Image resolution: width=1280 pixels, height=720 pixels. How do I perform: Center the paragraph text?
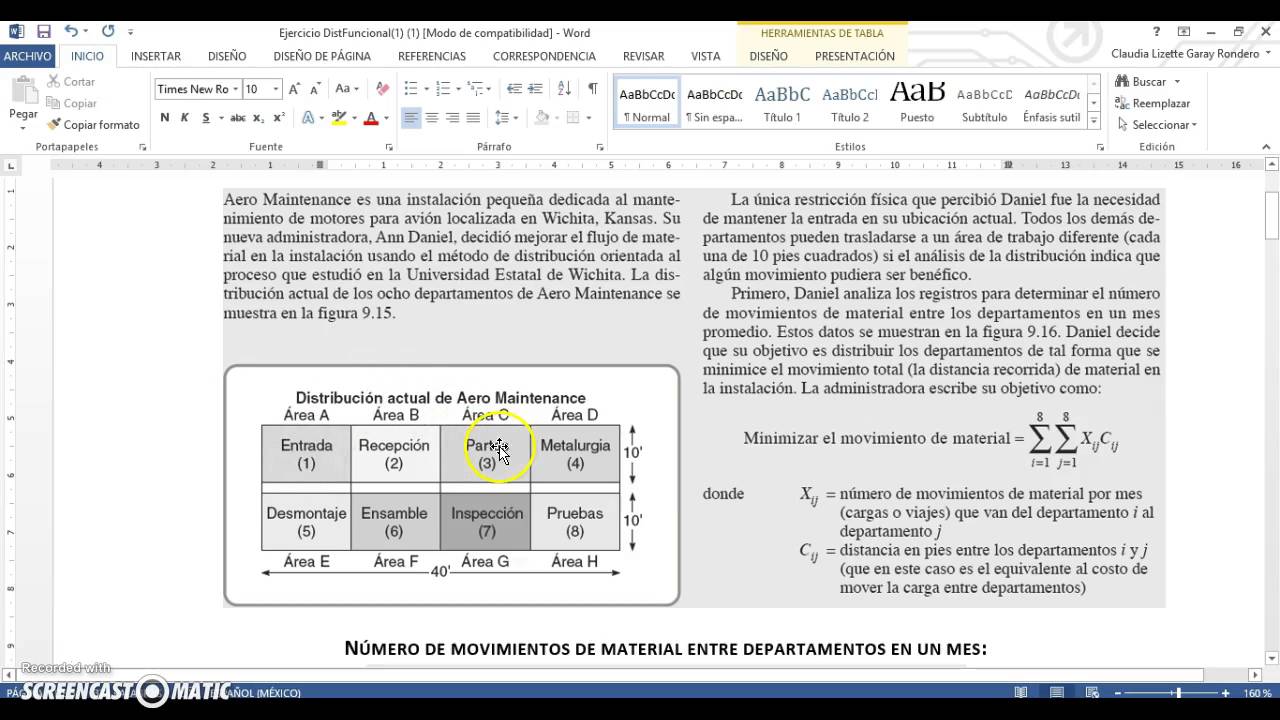(x=432, y=118)
